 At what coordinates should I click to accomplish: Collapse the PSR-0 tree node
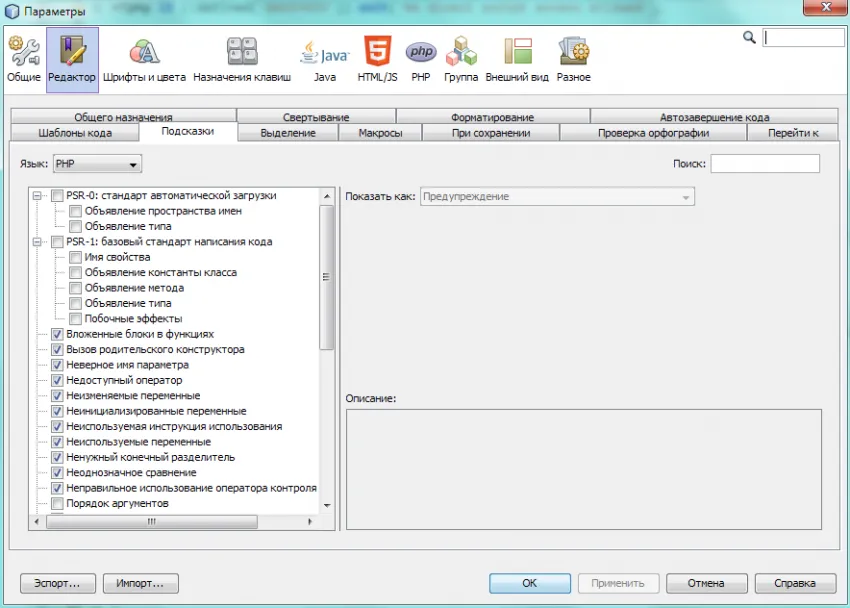pos(39,196)
